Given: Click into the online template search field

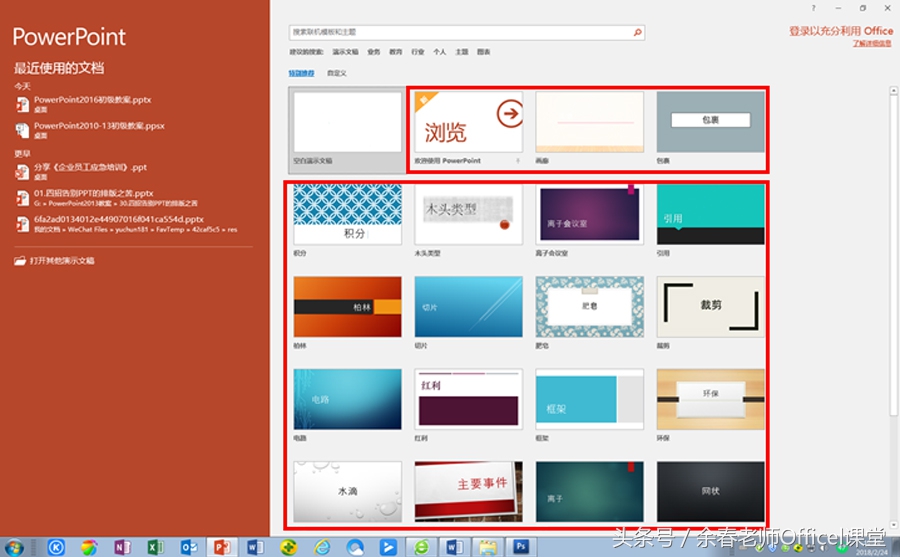Looking at the screenshot, I should coord(461,32).
